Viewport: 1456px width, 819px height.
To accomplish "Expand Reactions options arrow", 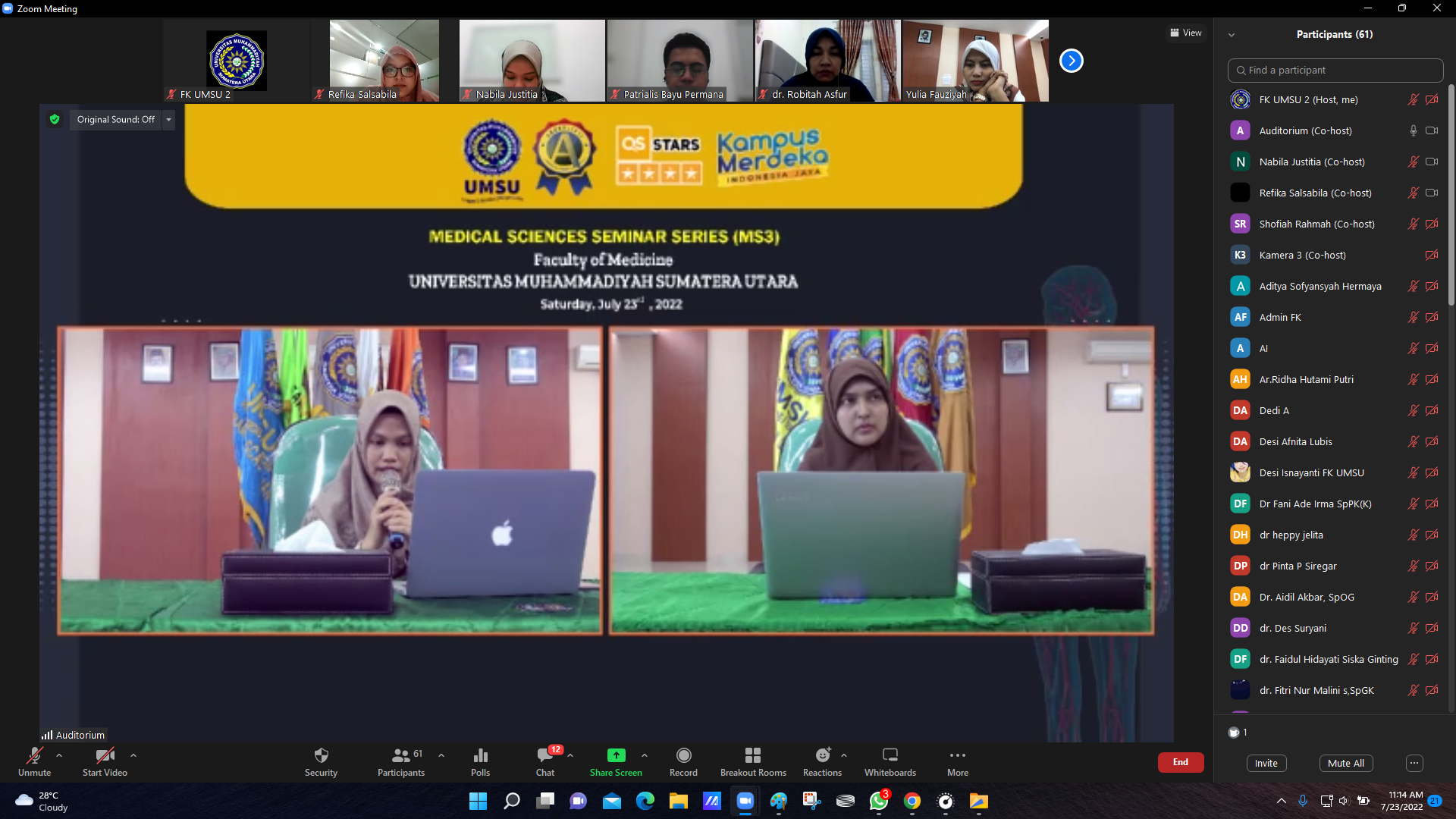I will (x=844, y=755).
